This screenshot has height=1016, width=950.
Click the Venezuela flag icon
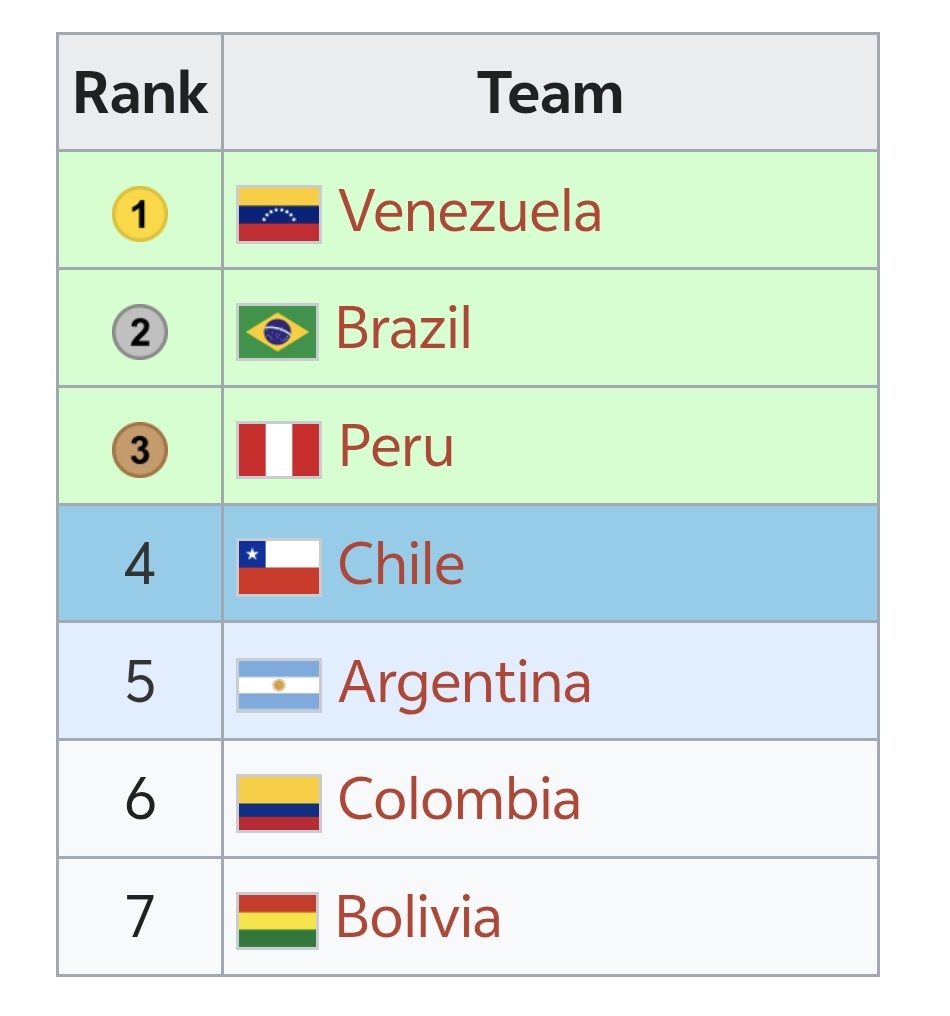point(279,214)
